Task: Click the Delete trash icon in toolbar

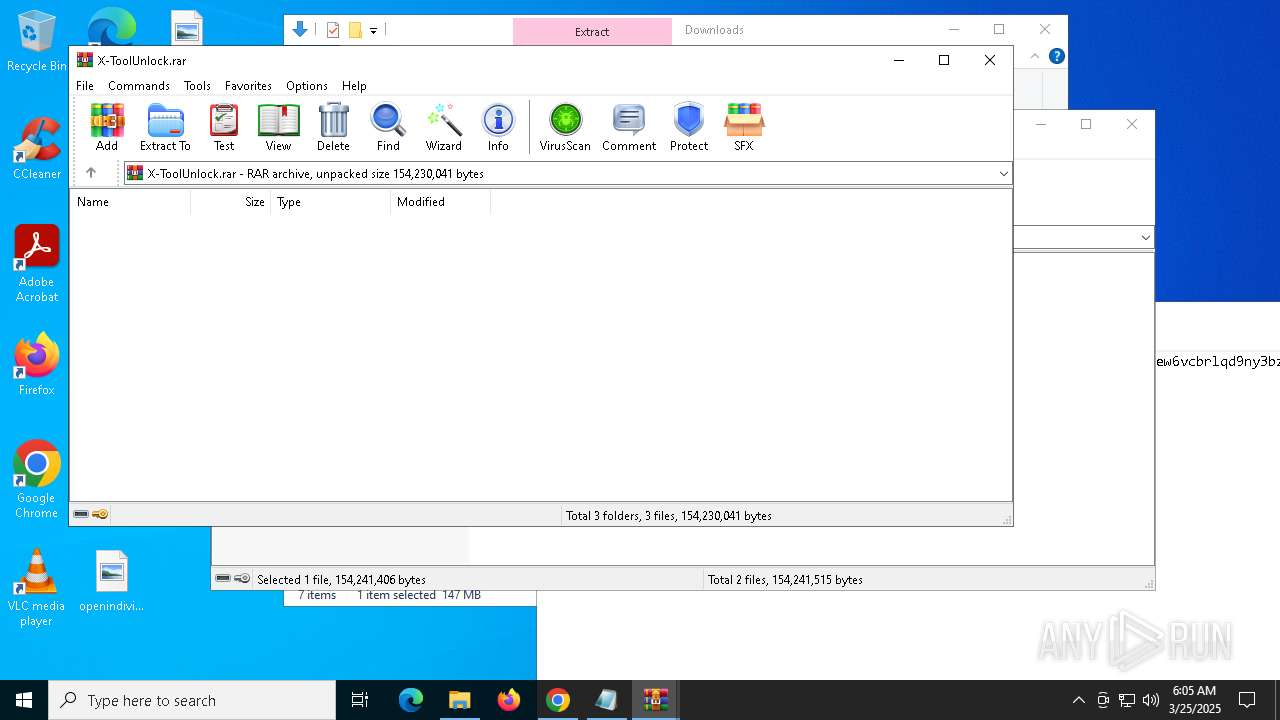Action: (x=333, y=127)
